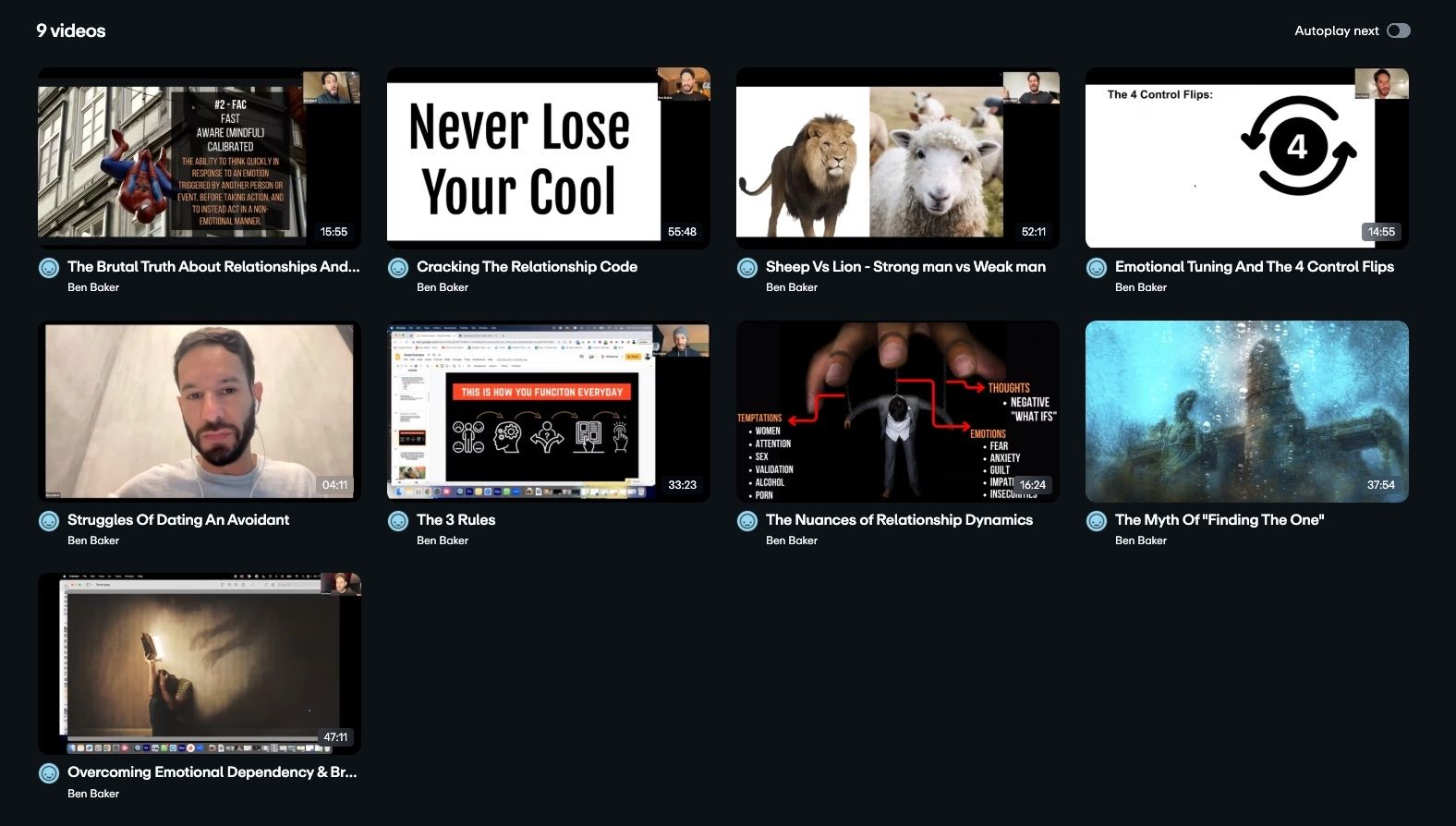Viewport: 1456px width, 826px height.
Task: Open the underwater ruins video thumbnail
Action: 1246,411
